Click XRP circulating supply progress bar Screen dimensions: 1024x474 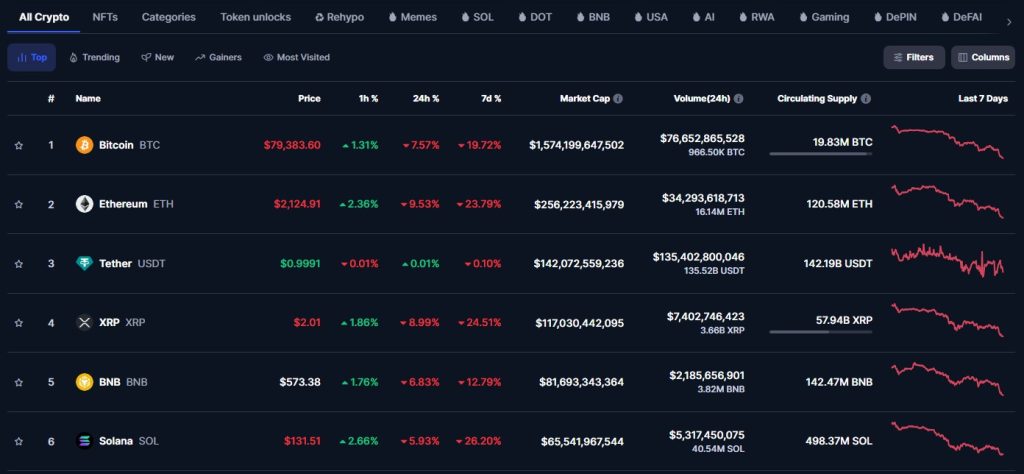point(821,332)
